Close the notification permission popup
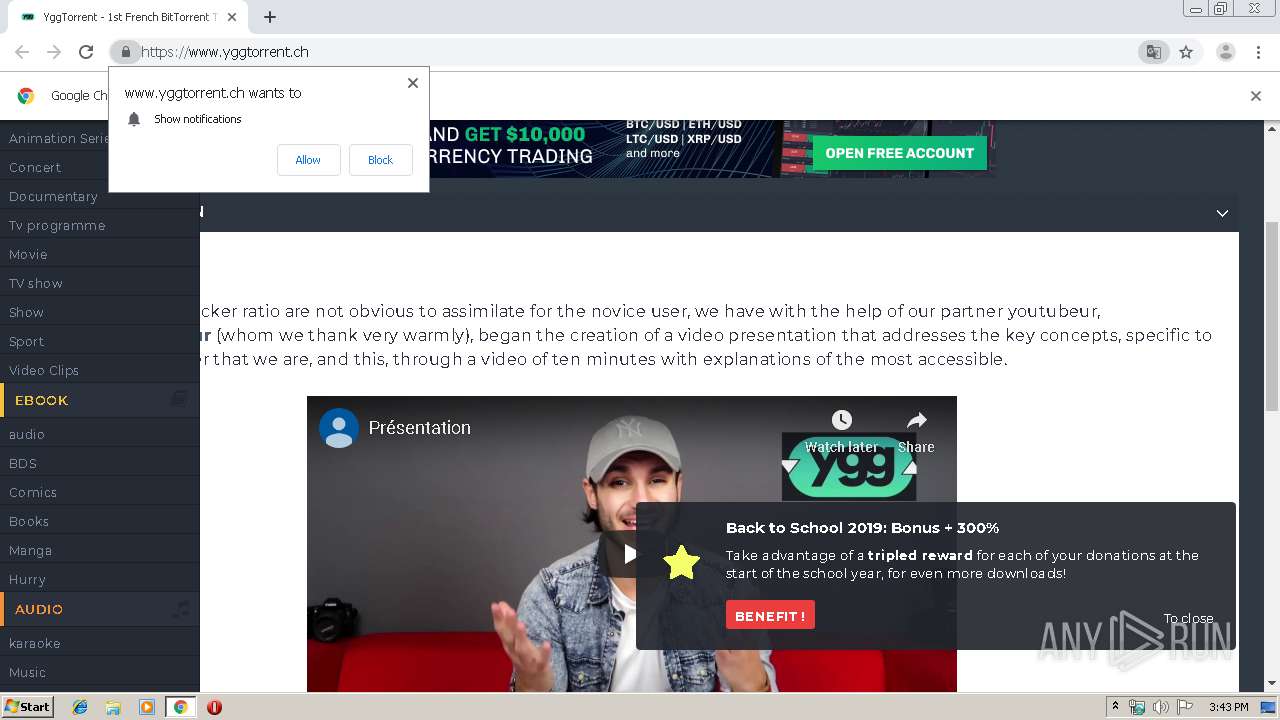The height and width of the screenshot is (720, 1280). 412,83
